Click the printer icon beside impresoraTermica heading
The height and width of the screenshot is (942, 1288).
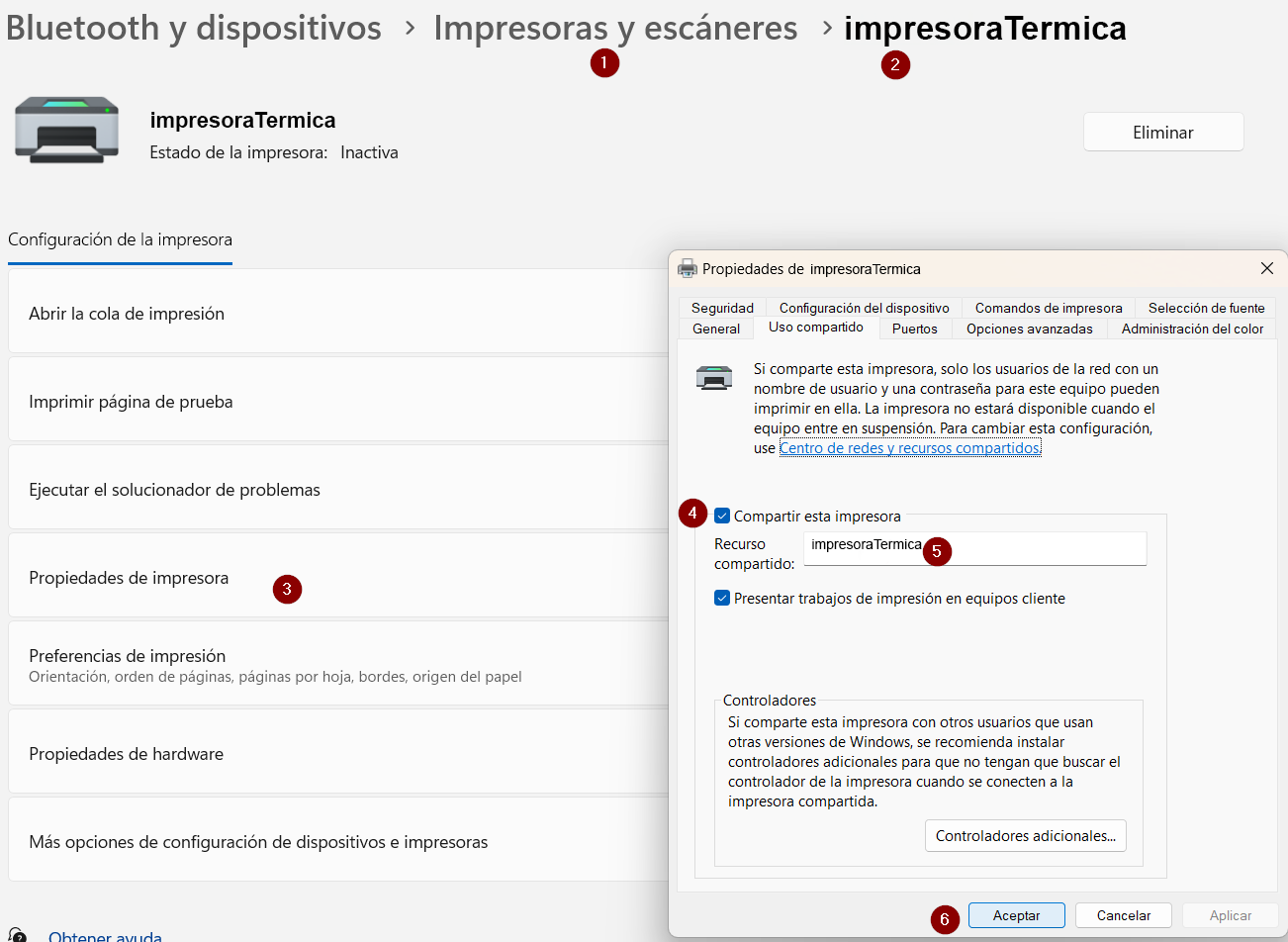coord(65,130)
